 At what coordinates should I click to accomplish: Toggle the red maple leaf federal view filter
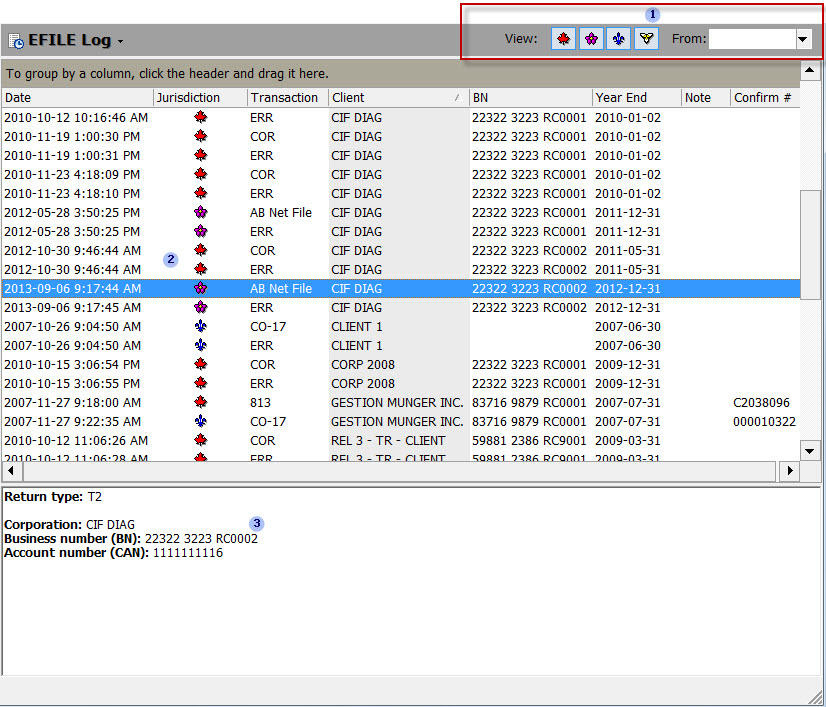pyautogui.click(x=564, y=39)
